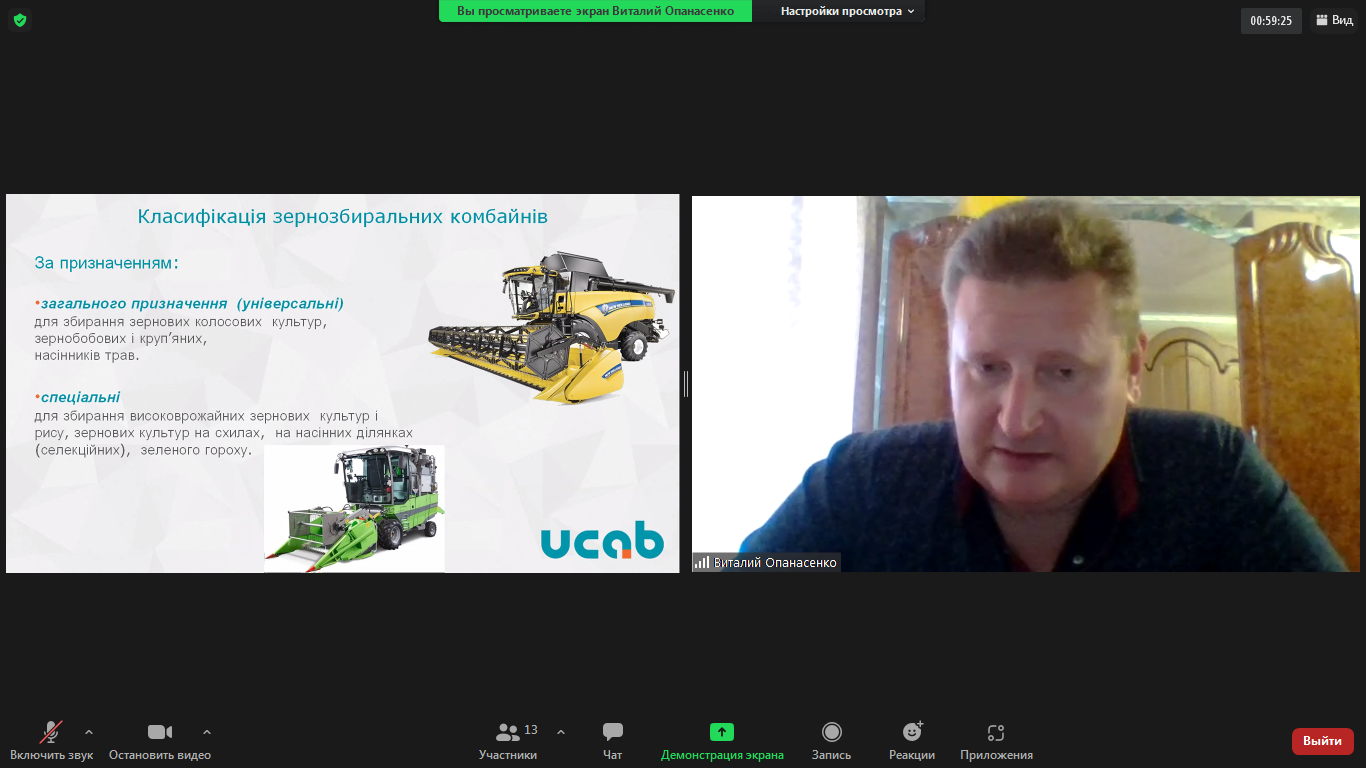Click the green encryption shield icon
Viewport: 1366px width, 768px height.
(19, 20)
